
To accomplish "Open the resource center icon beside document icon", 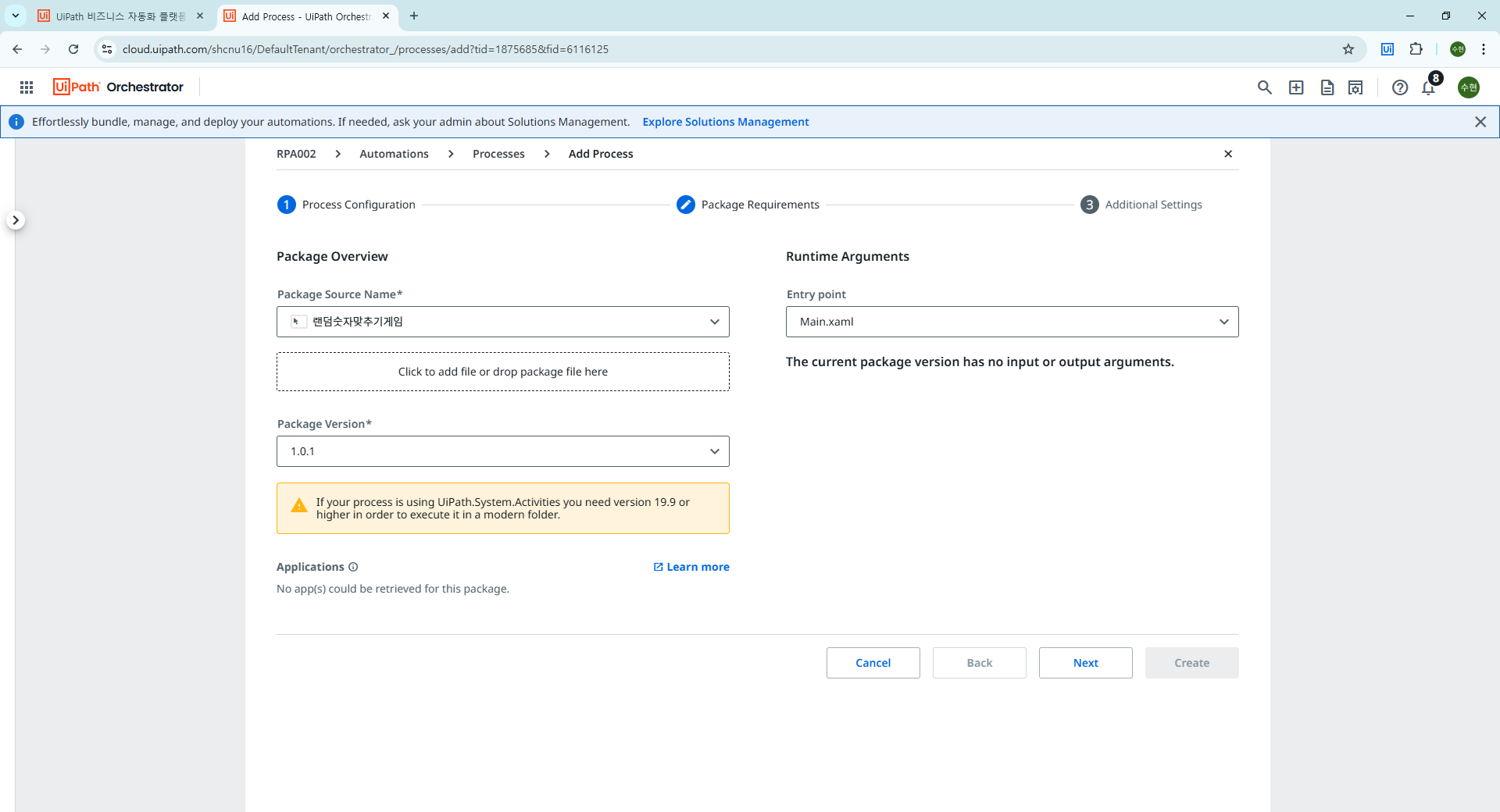I will click(1355, 87).
